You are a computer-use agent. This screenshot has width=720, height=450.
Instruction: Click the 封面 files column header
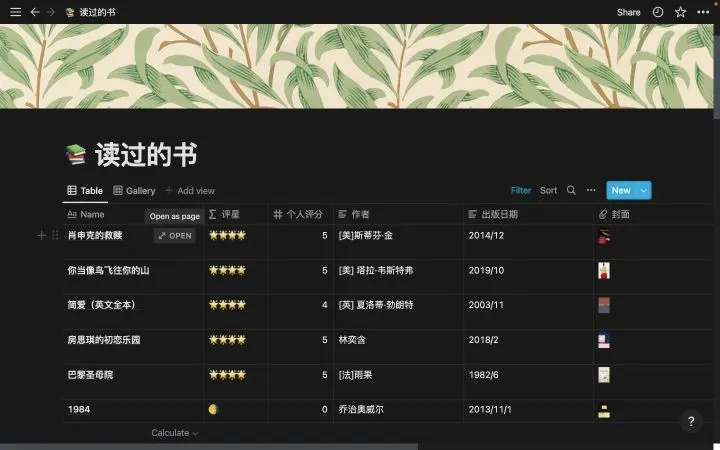653,214
